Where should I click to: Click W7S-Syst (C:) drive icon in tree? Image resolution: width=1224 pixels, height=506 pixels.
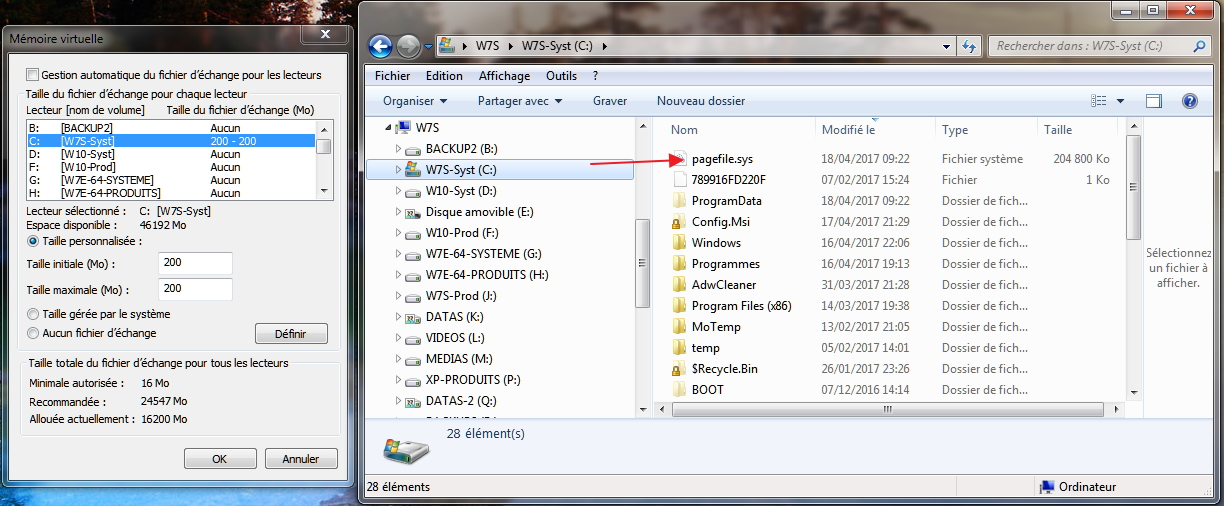point(412,170)
